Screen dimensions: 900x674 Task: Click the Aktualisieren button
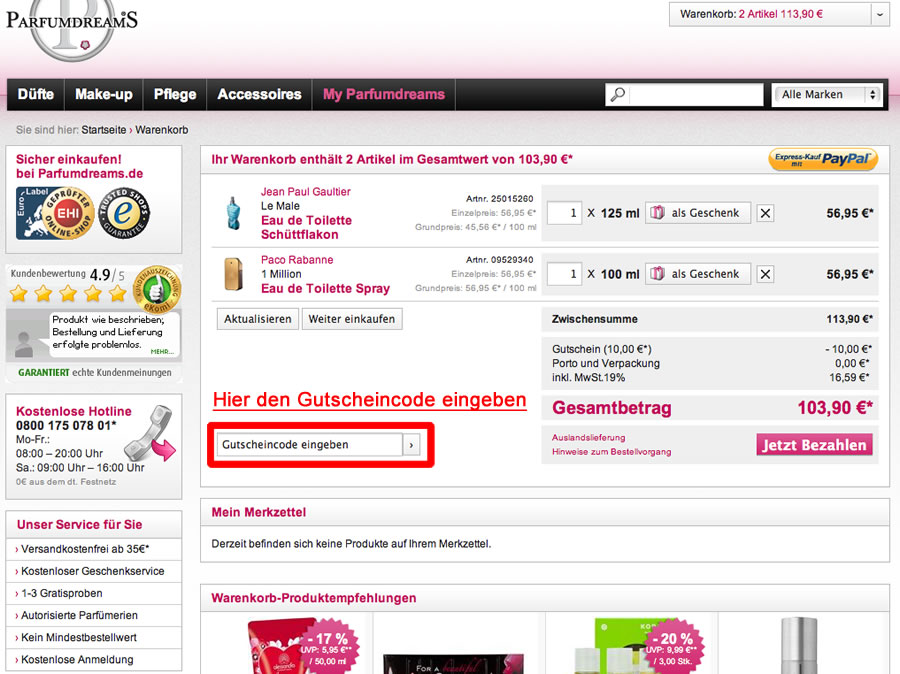click(258, 319)
